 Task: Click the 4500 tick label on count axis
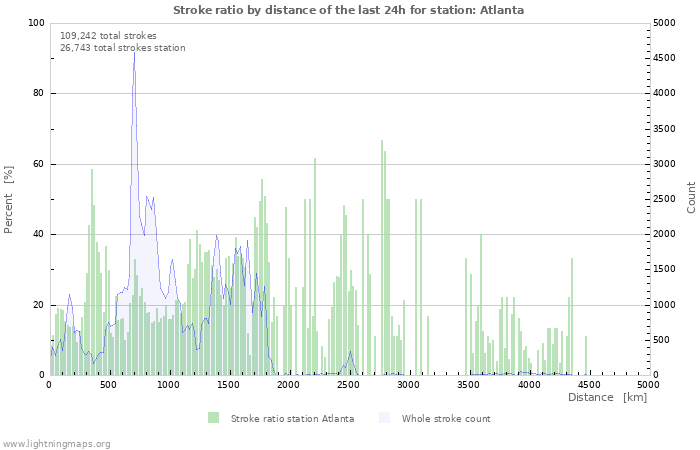click(x=664, y=58)
